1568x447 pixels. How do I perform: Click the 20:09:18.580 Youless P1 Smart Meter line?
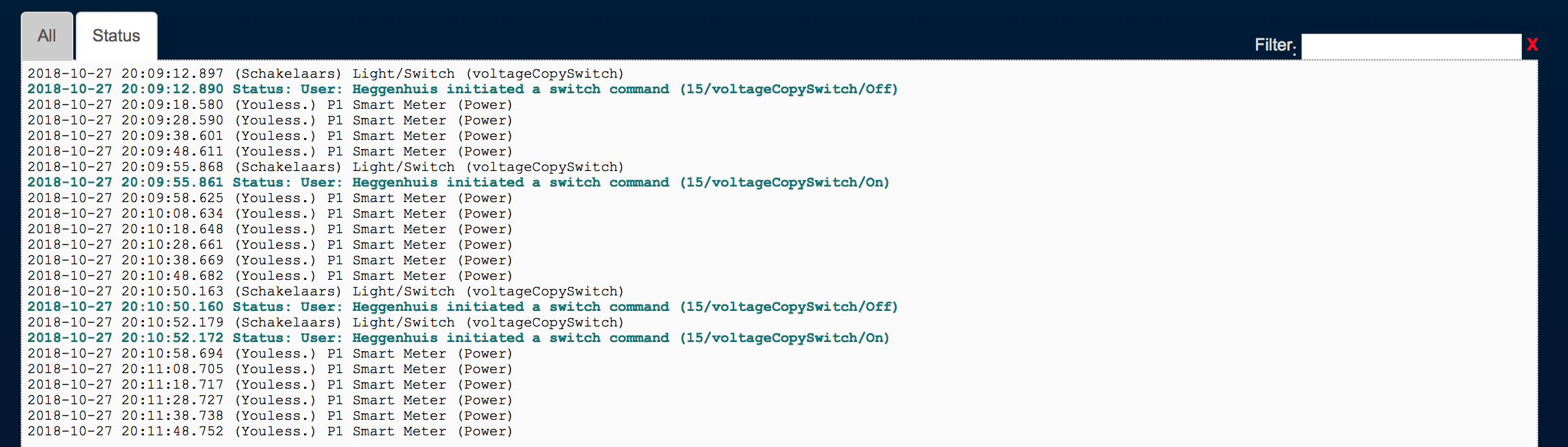270,105
